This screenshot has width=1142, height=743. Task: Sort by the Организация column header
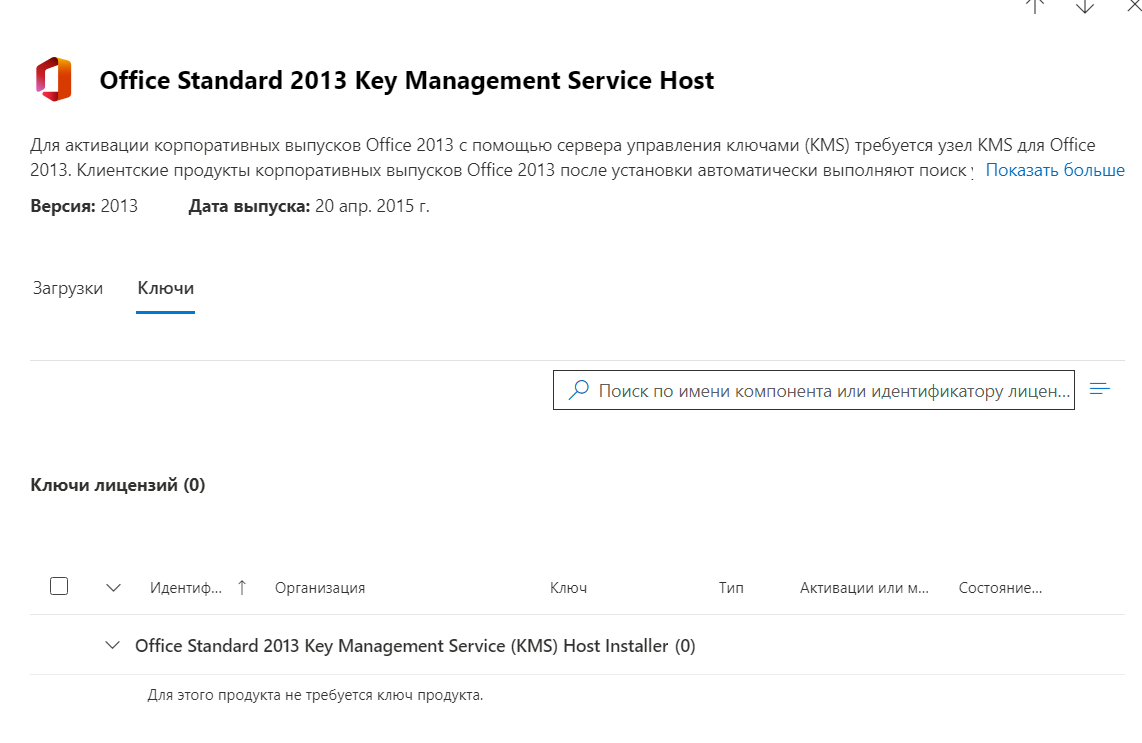320,588
